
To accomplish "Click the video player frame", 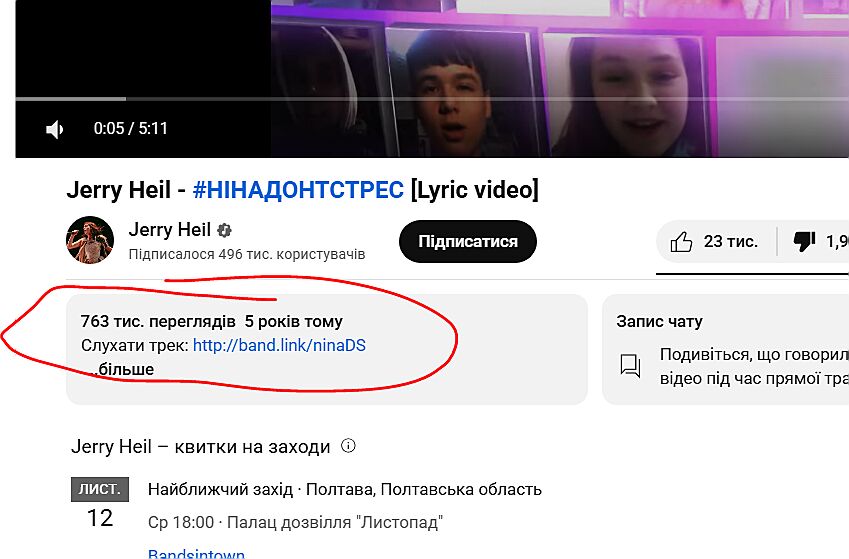I will 432,79.
